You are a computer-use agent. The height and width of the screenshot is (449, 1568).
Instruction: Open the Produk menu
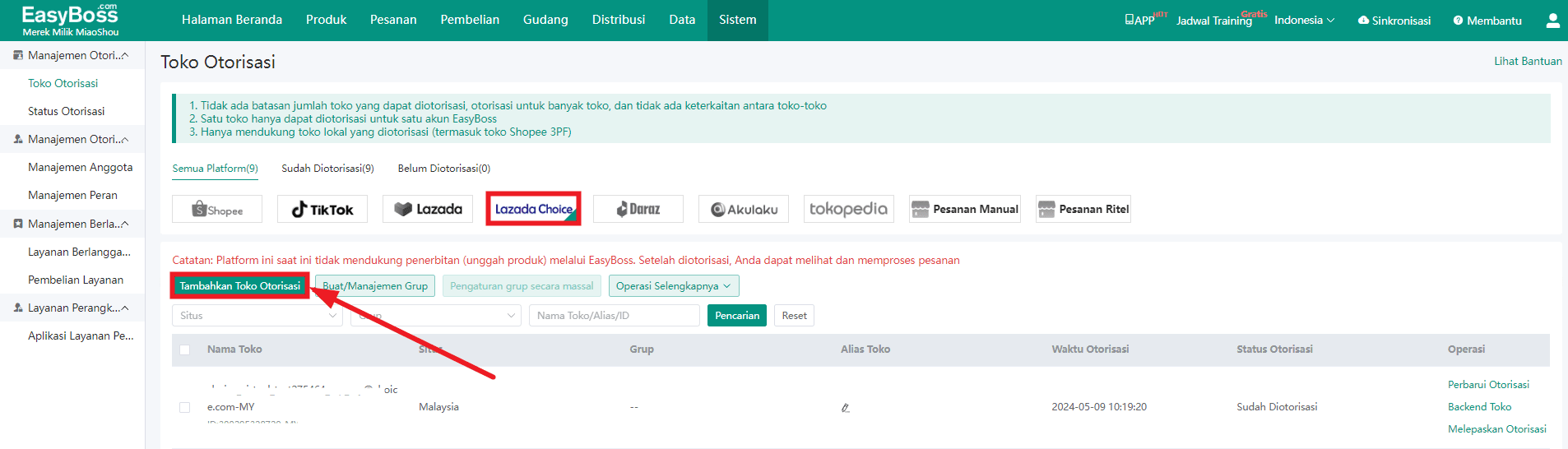(x=326, y=20)
